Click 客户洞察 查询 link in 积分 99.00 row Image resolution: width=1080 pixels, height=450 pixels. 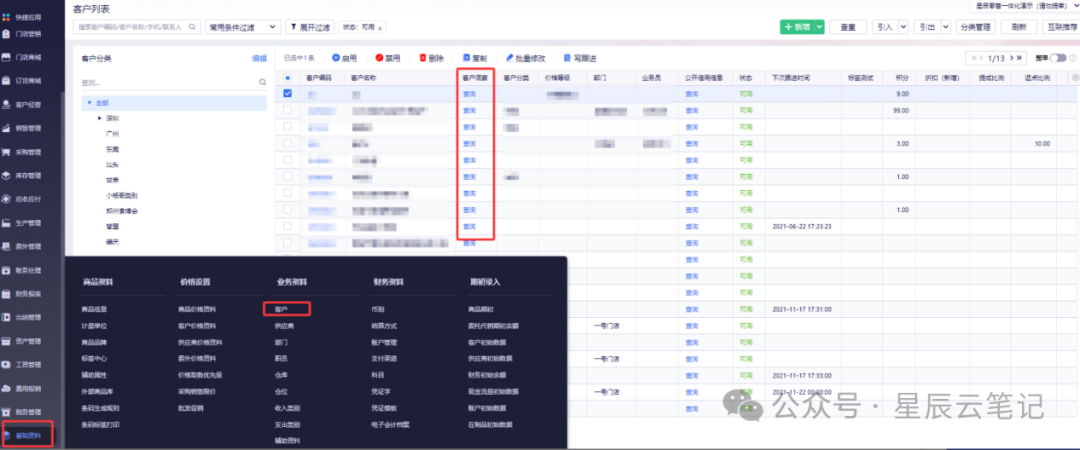pos(469,110)
